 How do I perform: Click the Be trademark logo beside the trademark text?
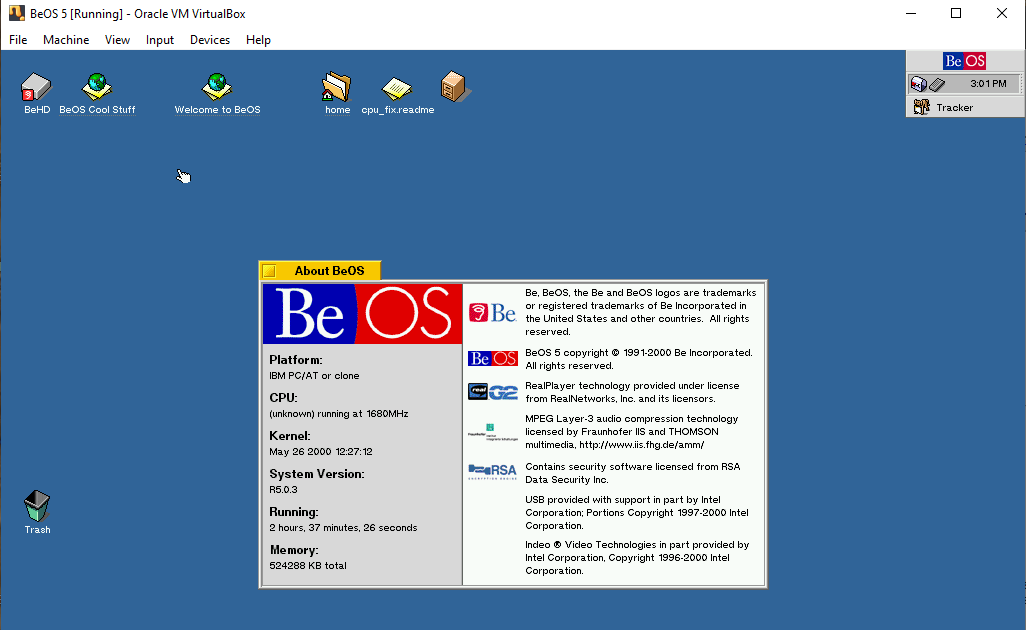491,312
